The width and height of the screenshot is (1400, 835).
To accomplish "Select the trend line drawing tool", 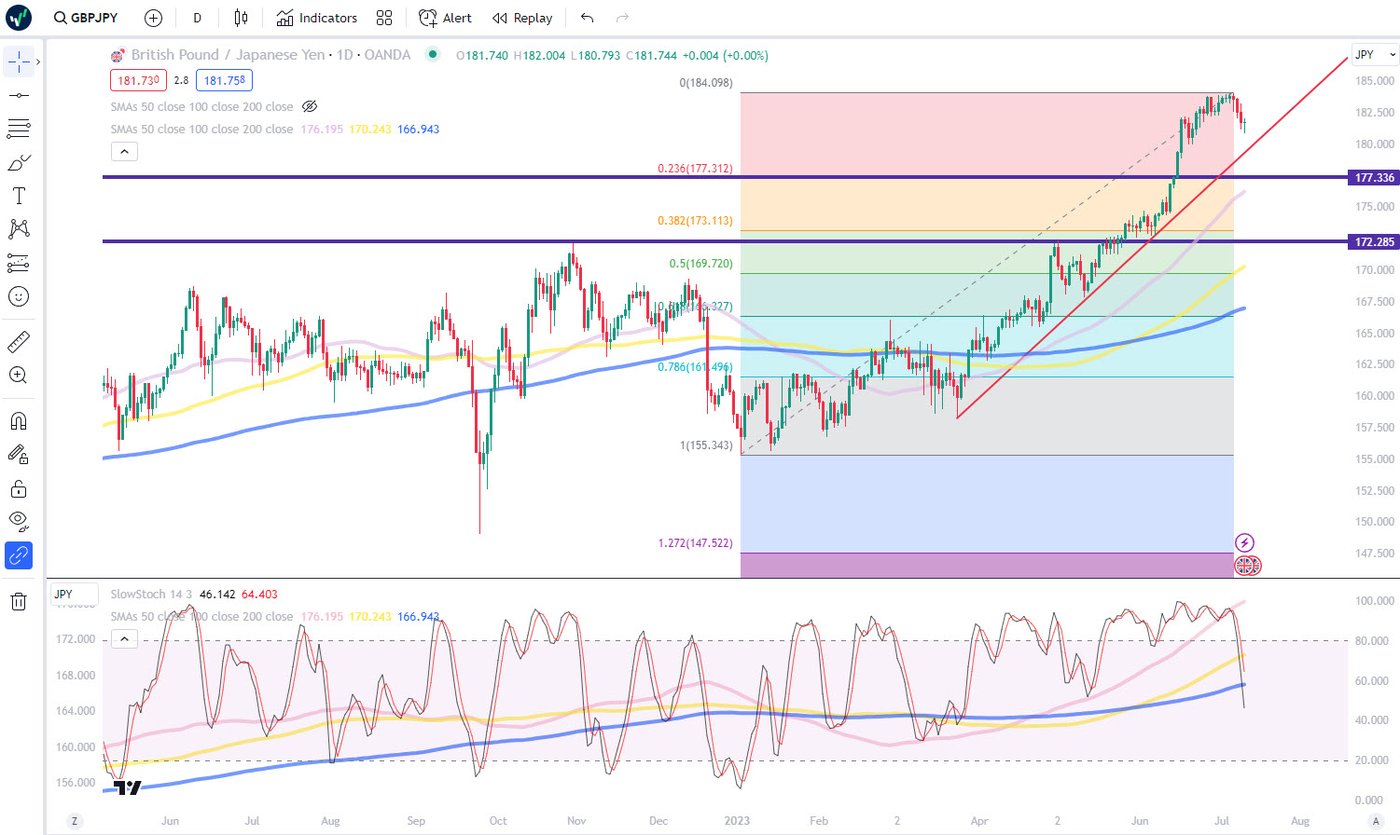I will point(17,95).
